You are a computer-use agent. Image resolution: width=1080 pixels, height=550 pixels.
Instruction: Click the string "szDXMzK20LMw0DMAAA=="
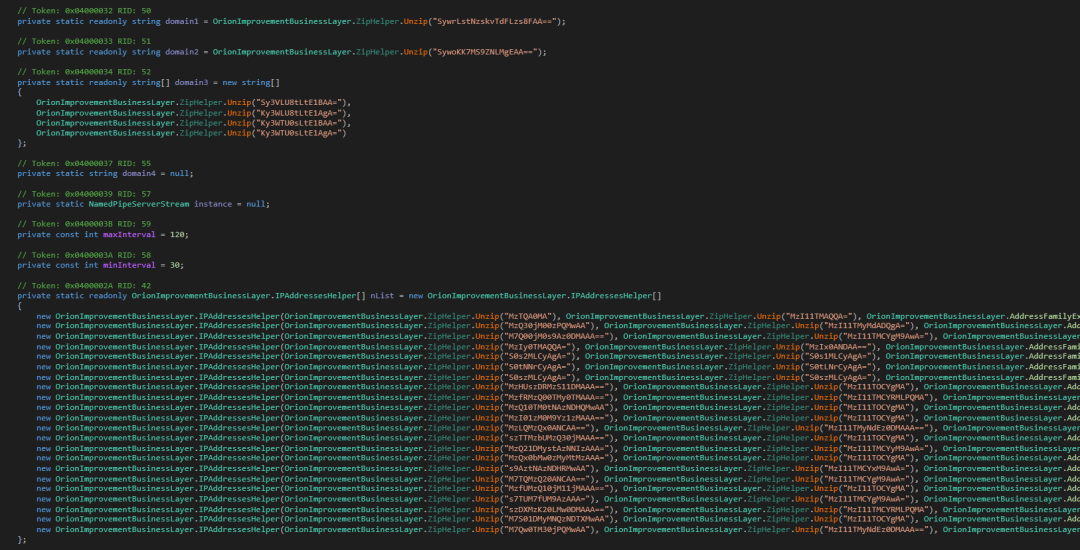tap(555, 509)
